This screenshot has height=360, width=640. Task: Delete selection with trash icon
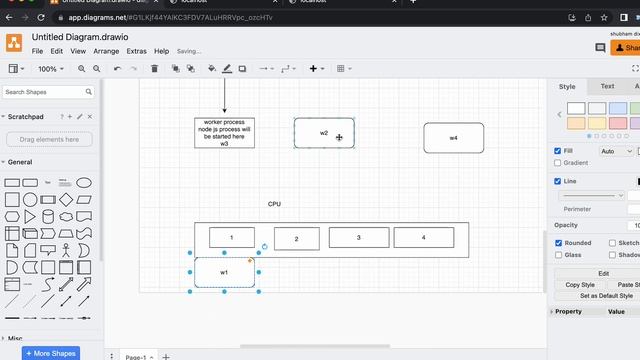[x=154, y=69]
